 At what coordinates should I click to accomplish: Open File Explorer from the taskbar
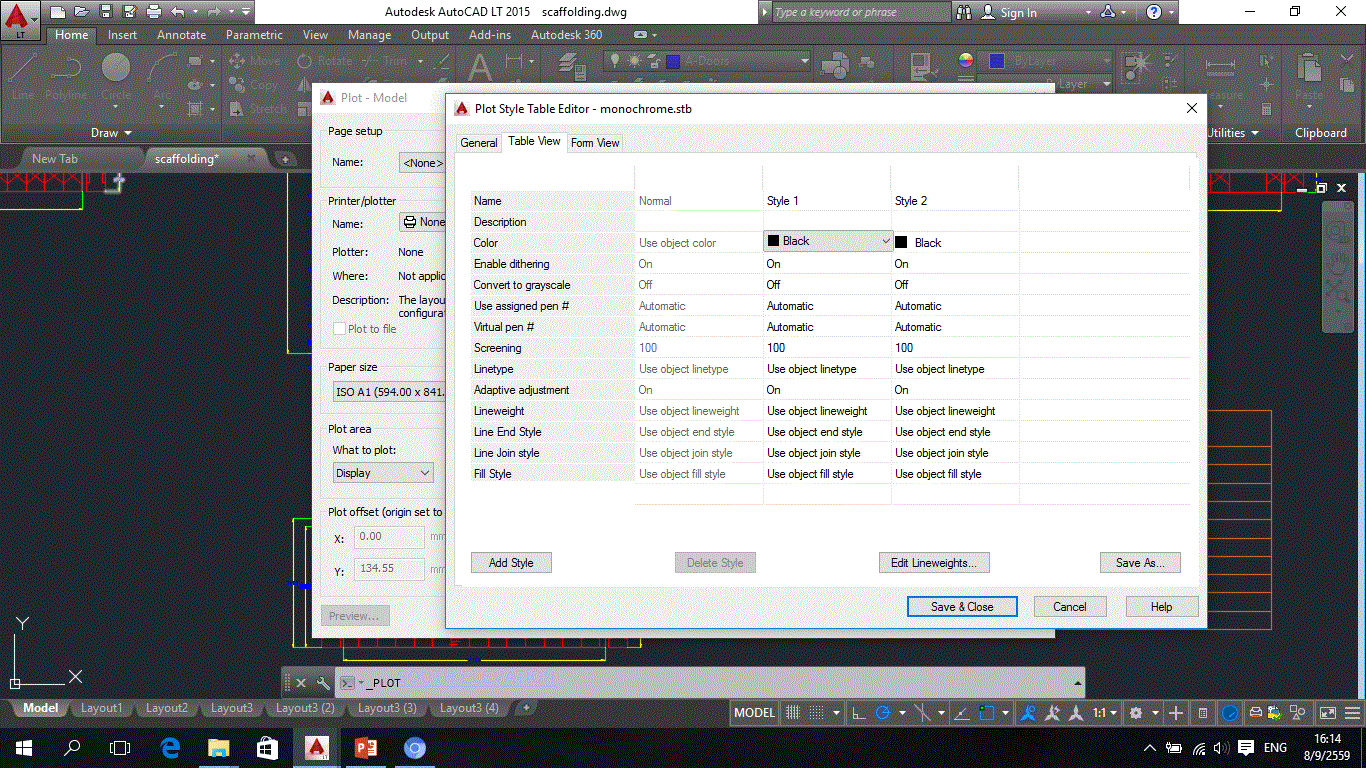click(x=218, y=747)
